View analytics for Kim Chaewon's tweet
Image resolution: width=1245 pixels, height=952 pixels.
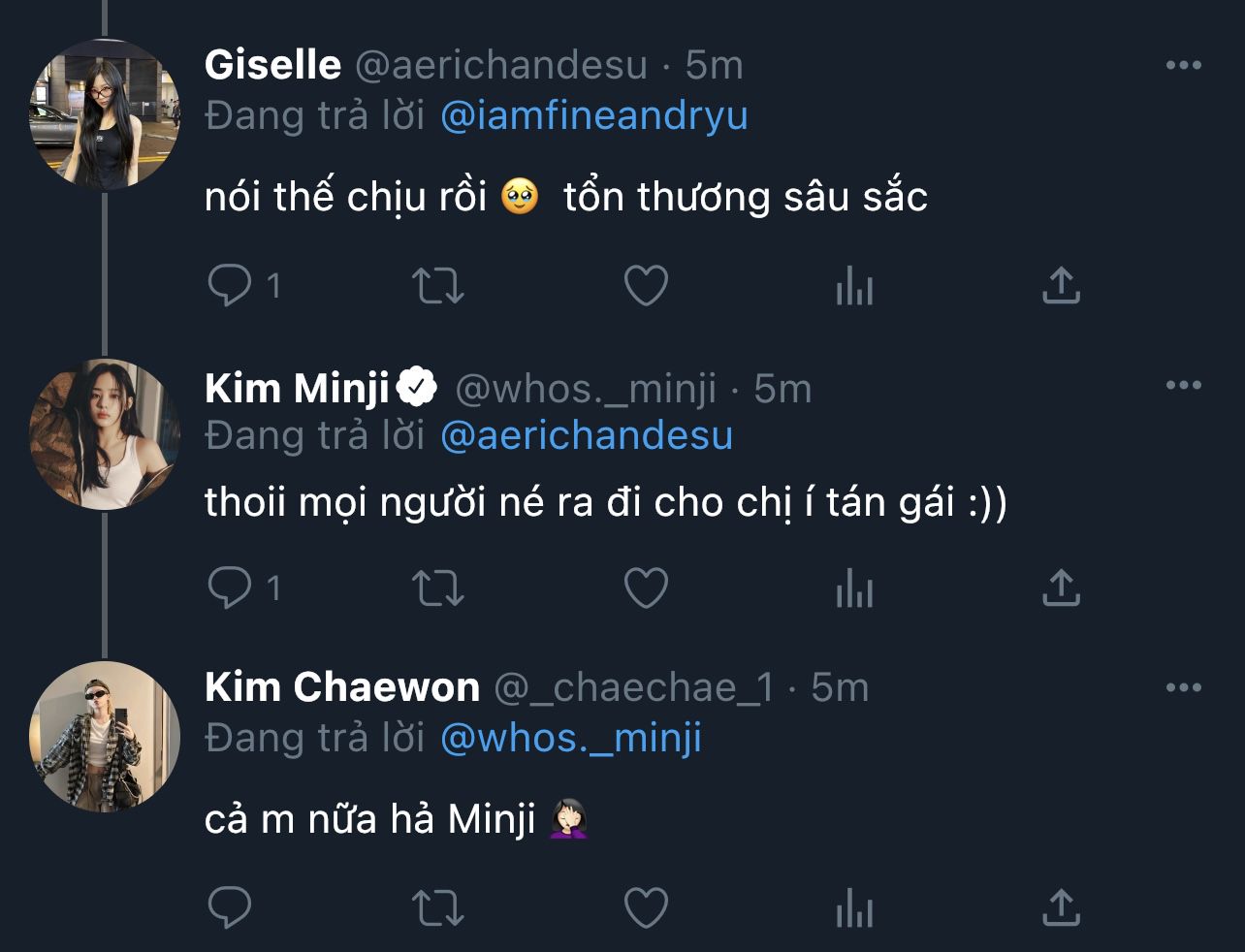[x=854, y=909]
